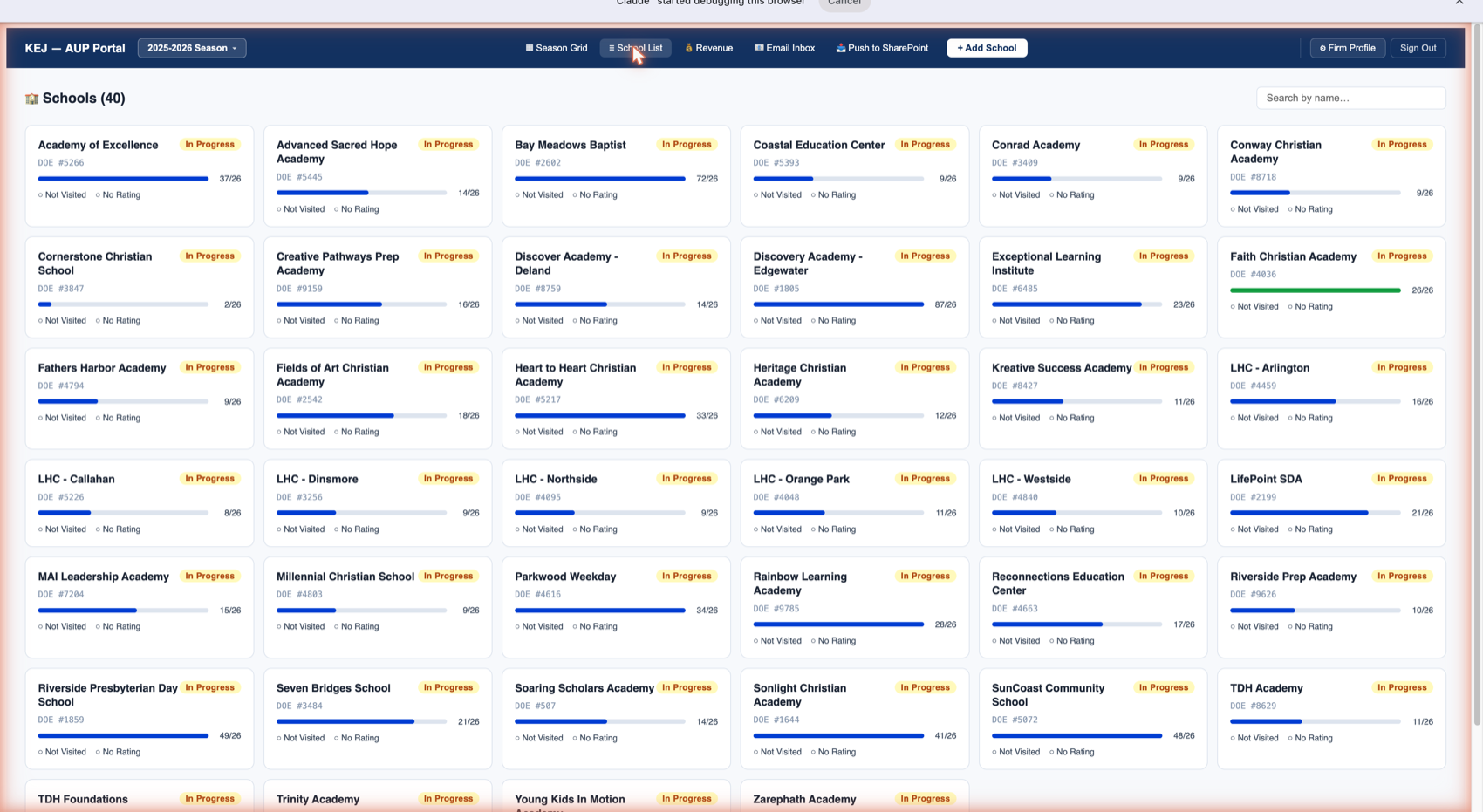1483x812 pixels.
Task: Click the Email Inbox envelope icon
Action: tap(759, 48)
